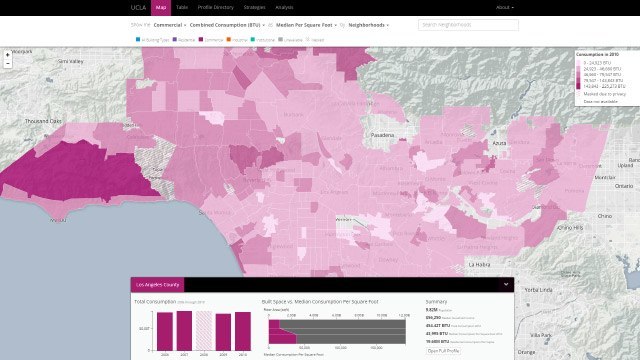Click the 9.82M population summary value

click(432, 310)
